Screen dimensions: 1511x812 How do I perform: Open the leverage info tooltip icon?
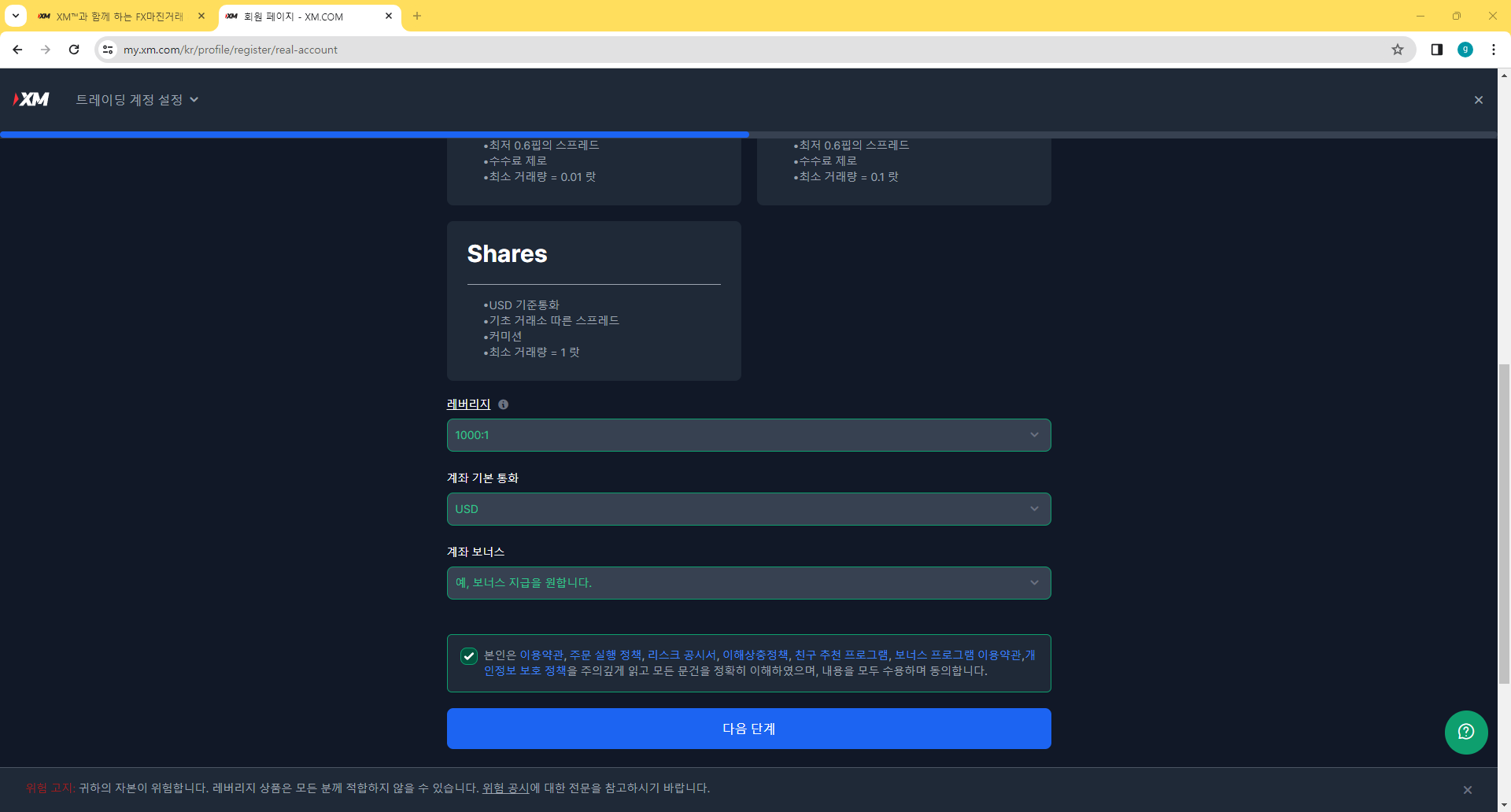tap(503, 404)
